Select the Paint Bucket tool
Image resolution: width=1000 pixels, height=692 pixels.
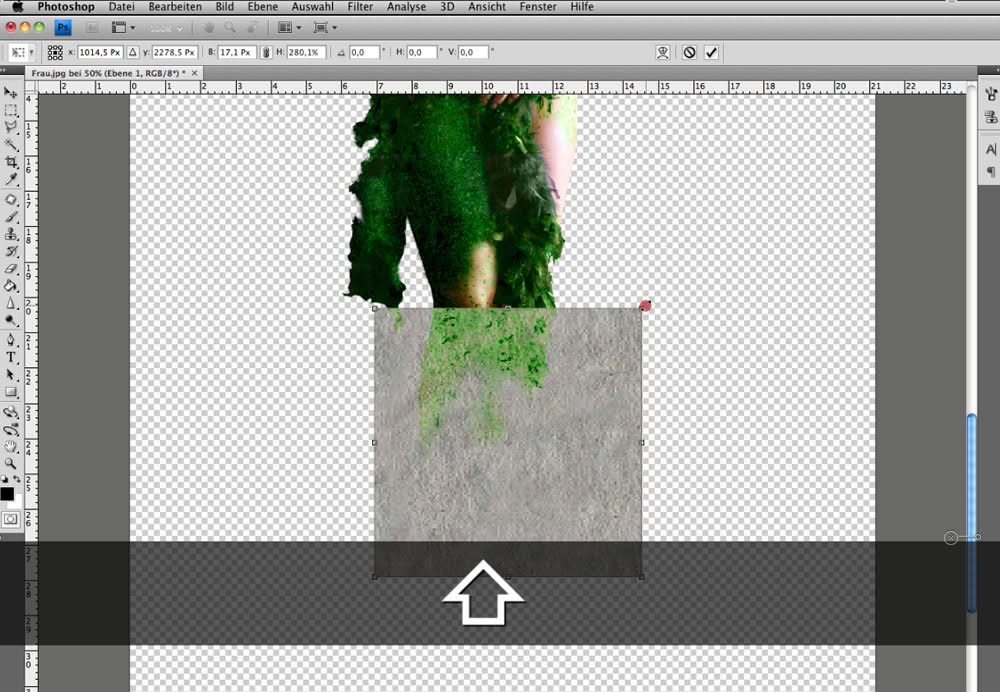(x=10, y=286)
